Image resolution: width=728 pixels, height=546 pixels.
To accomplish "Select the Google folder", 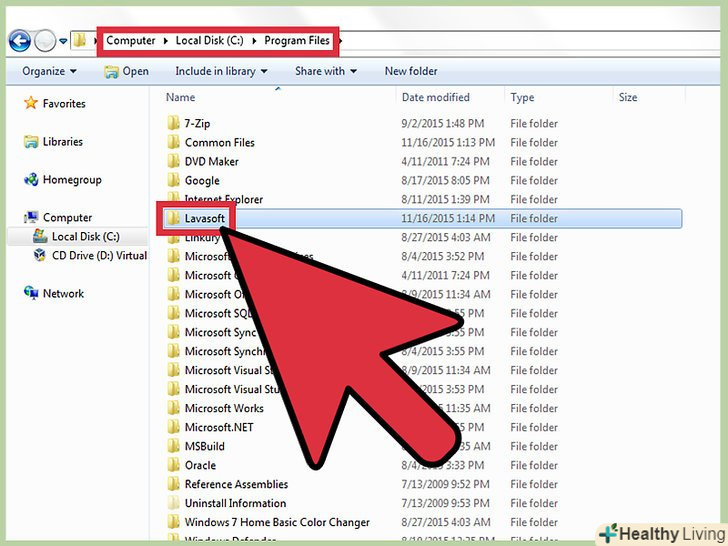I will point(202,181).
